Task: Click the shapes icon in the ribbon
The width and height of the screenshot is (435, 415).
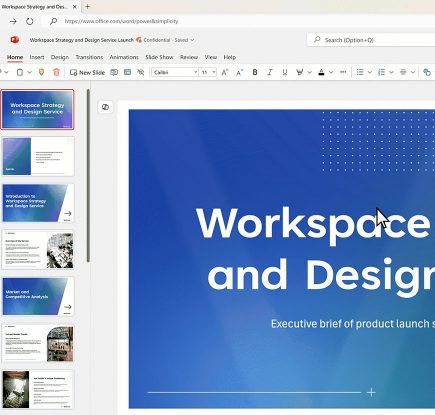Action: point(427,72)
